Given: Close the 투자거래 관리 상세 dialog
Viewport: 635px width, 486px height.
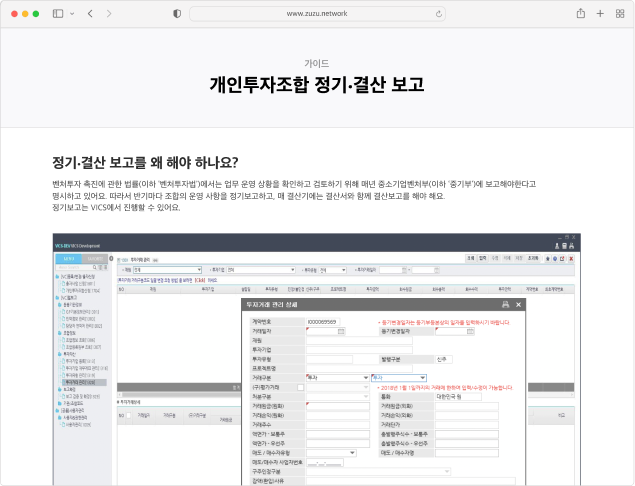Looking at the screenshot, I should coord(517,304).
